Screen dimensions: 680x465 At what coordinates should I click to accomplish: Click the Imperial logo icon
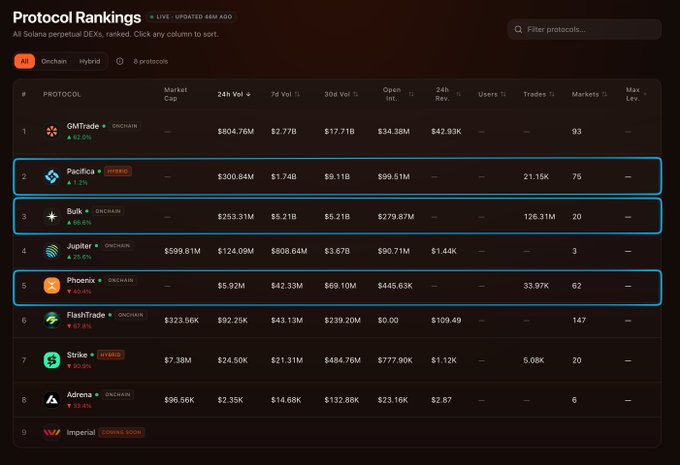(x=52, y=432)
